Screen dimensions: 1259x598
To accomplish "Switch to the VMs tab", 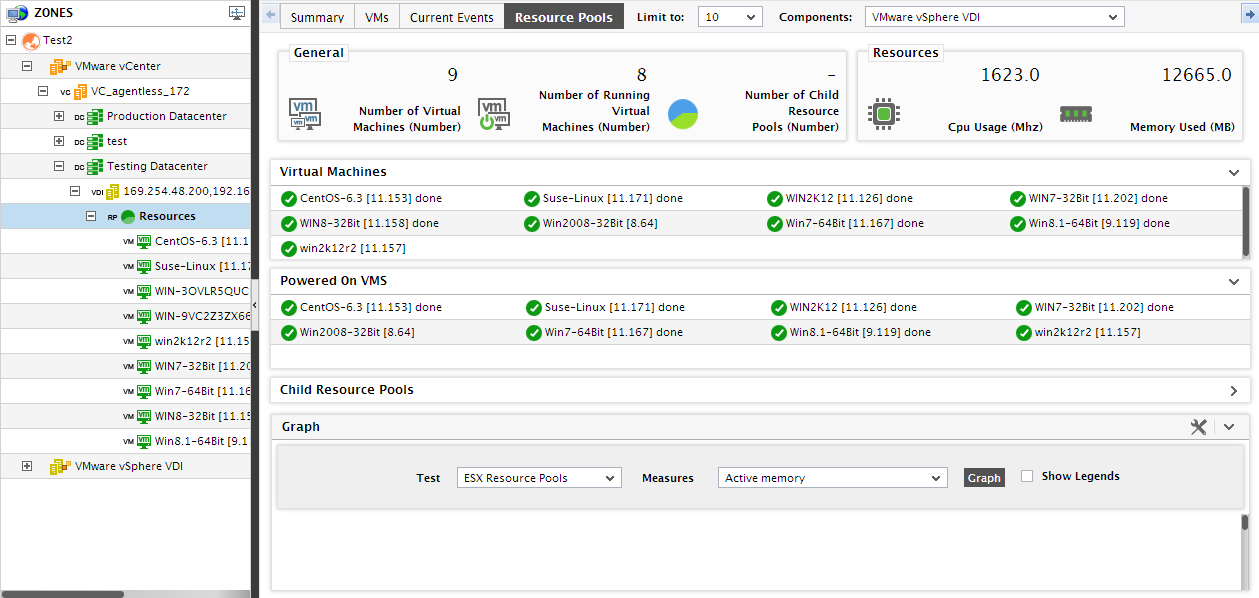I will pyautogui.click(x=377, y=17).
